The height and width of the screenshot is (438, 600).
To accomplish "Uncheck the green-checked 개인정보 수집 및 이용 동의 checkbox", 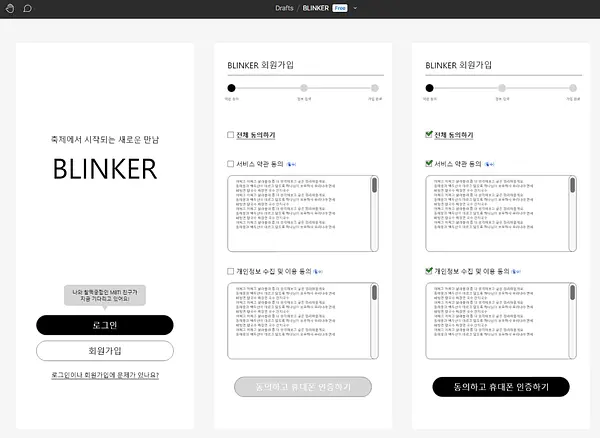I will point(429,271).
